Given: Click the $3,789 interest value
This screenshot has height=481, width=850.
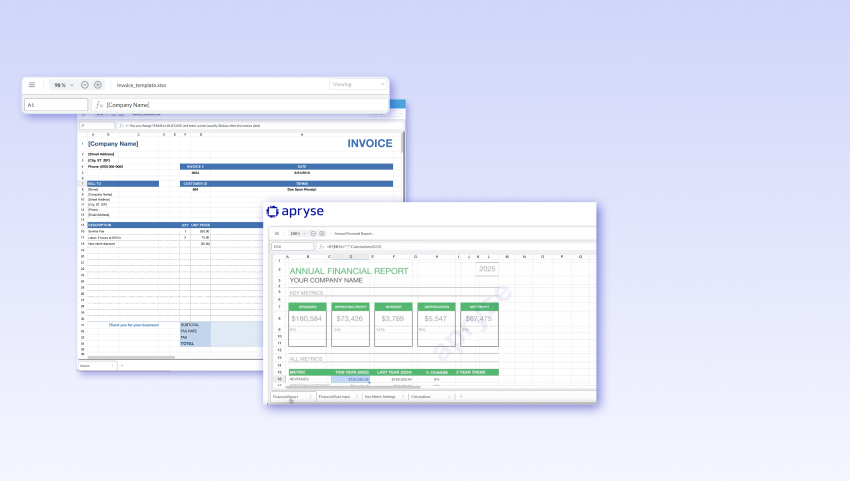Looking at the screenshot, I should pyautogui.click(x=392, y=319).
